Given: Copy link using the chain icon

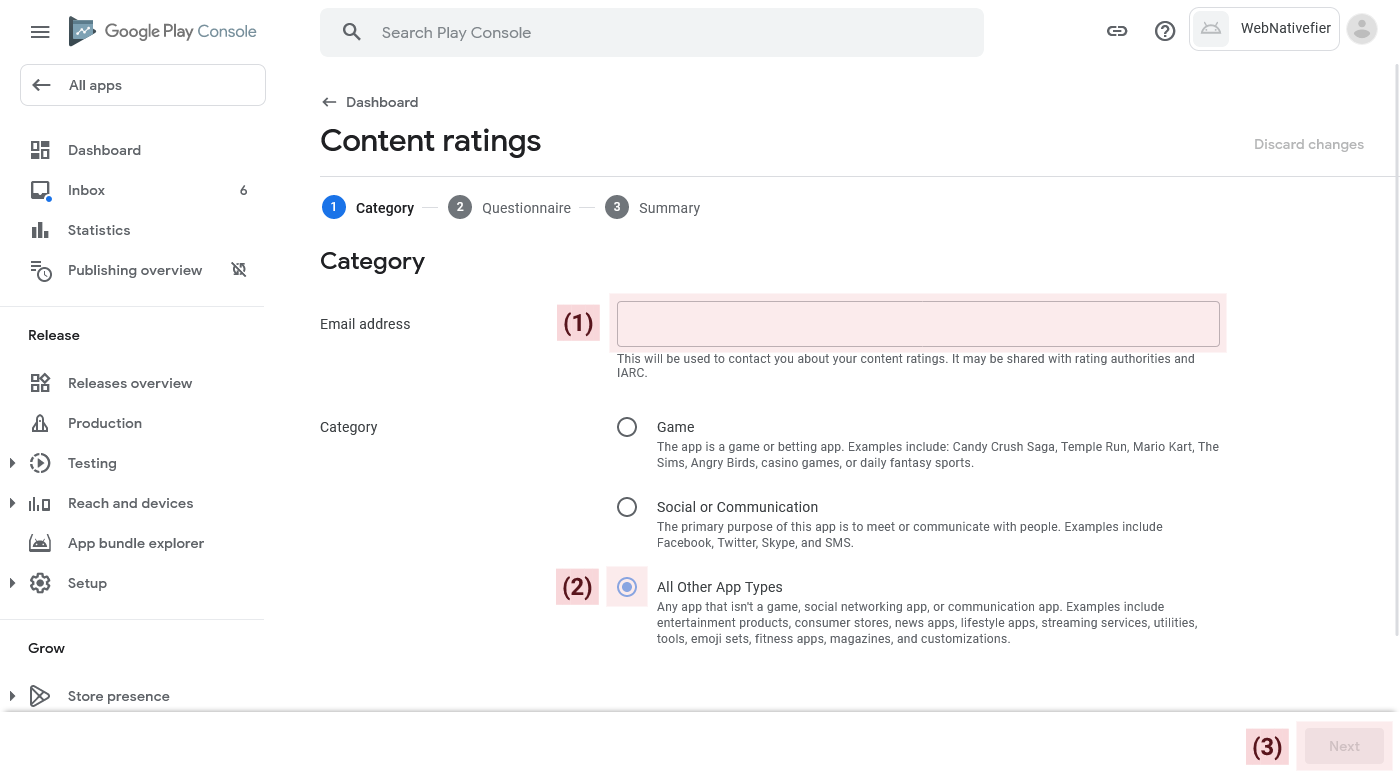Looking at the screenshot, I should tap(1117, 31).
